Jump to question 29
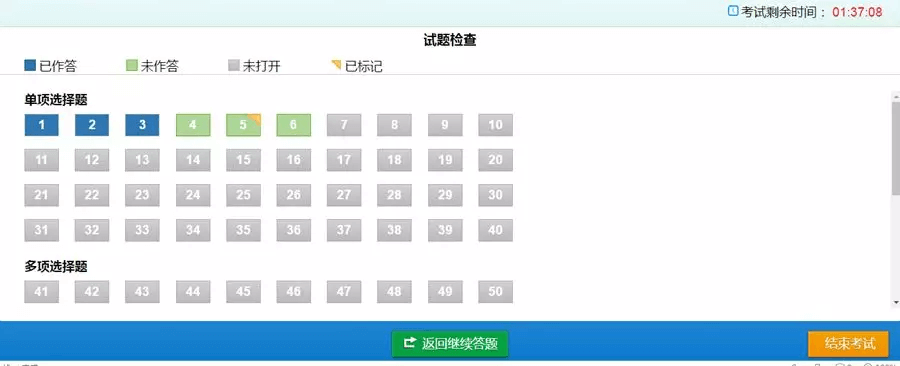 click(x=445, y=195)
